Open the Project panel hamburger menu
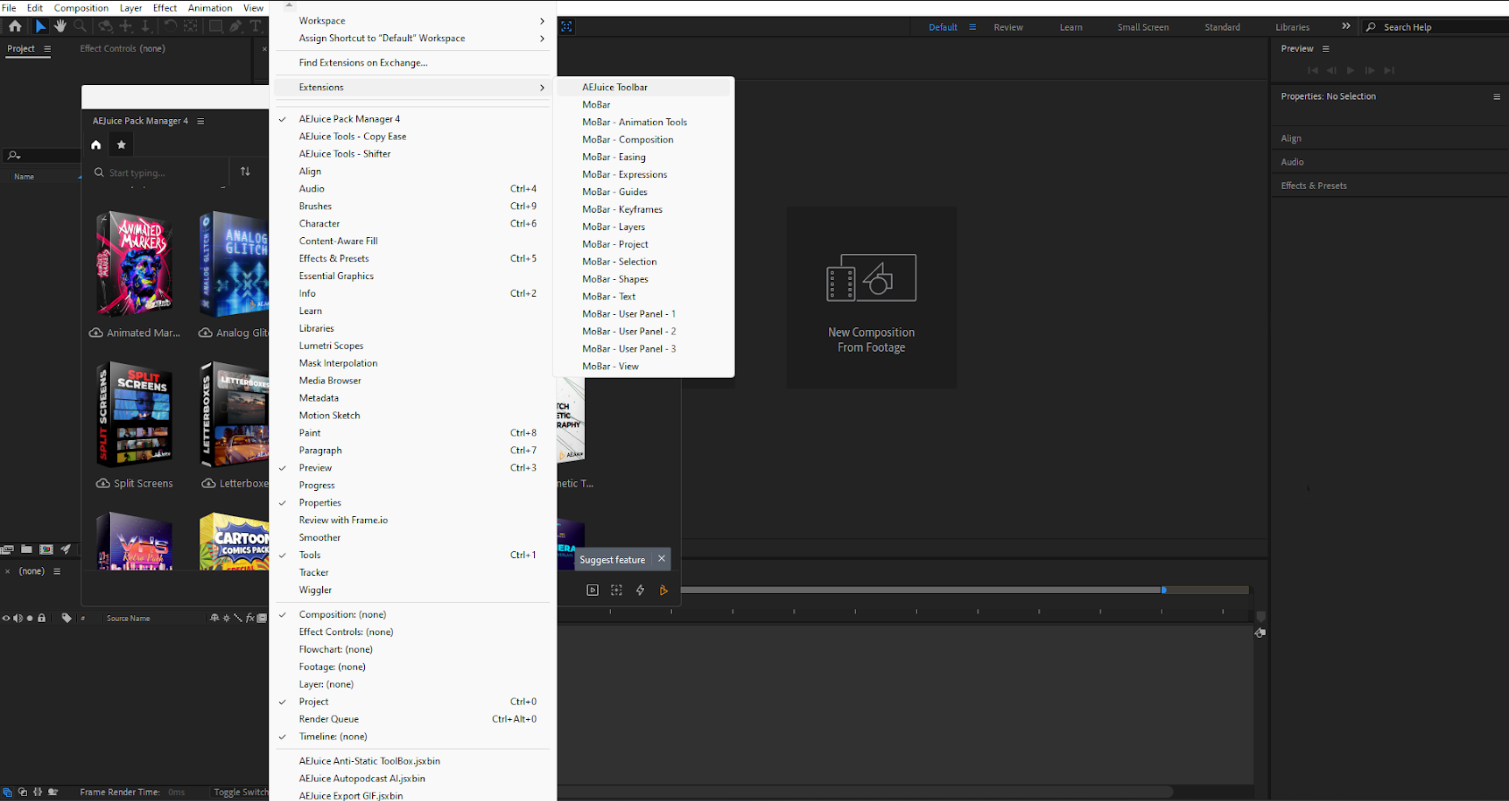Screen dimensions: 1509x801 click(x=46, y=48)
